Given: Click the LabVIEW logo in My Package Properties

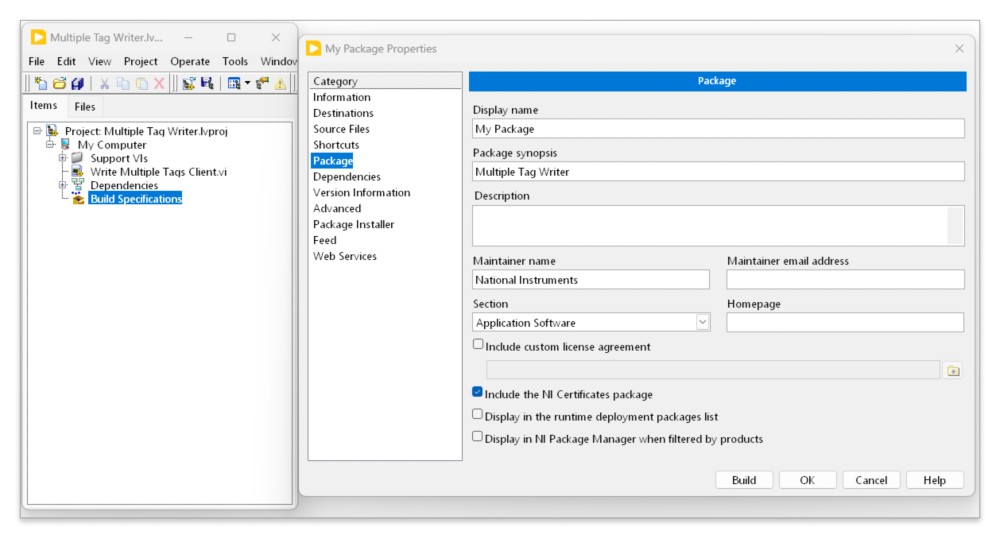Looking at the screenshot, I should [313, 48].
